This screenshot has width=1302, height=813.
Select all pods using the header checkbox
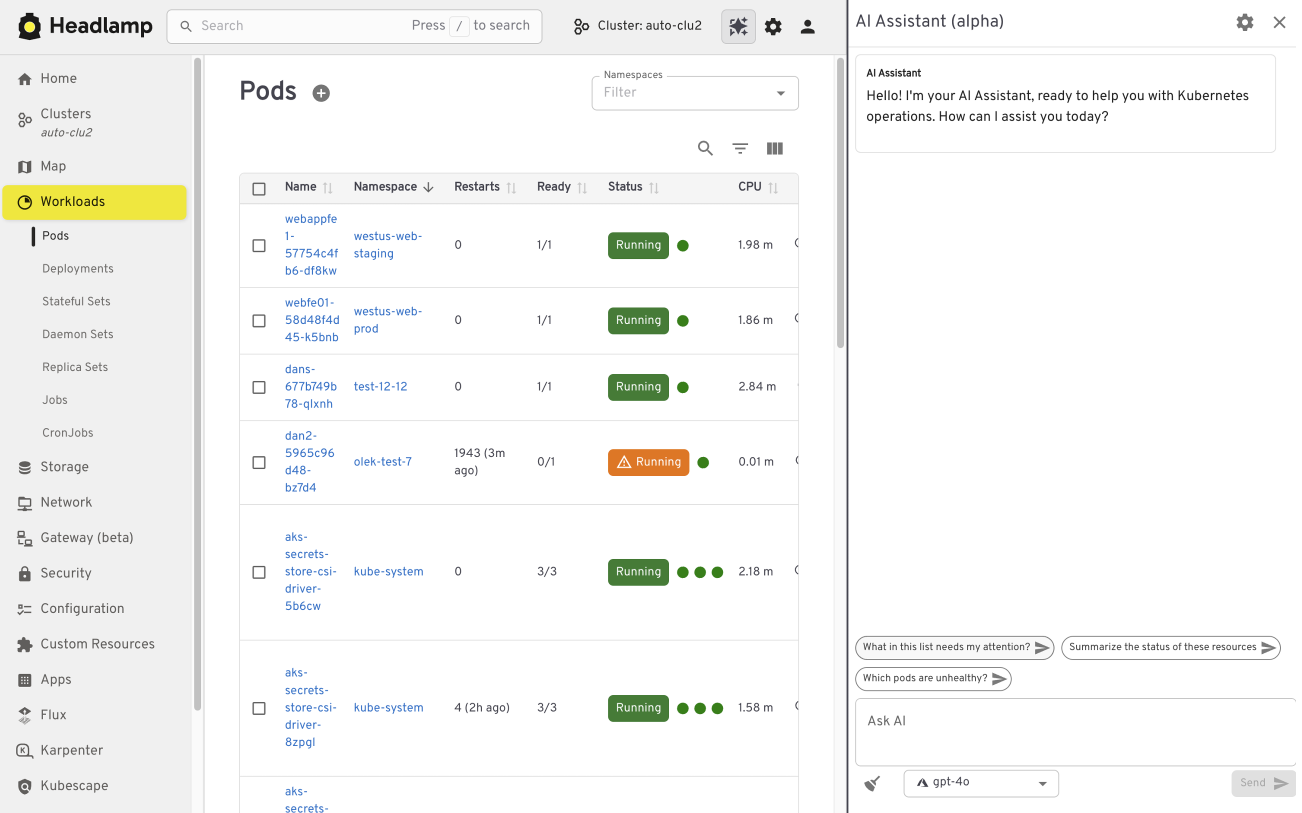(259, 187)
